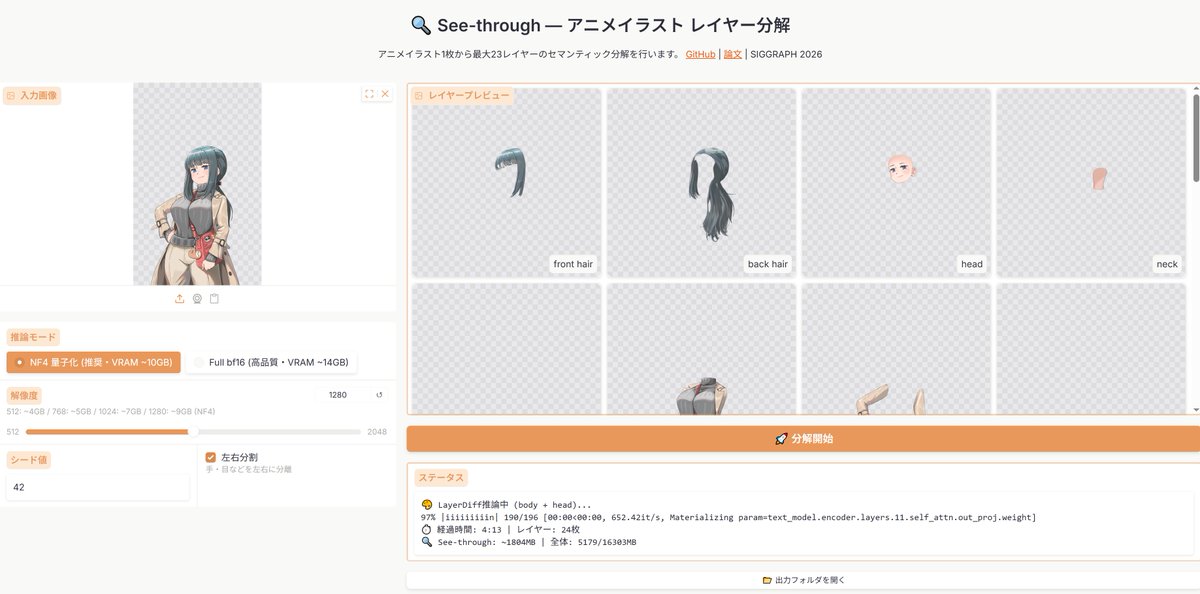Click the layer preview gallery scrollbar
Screen dimensions: 1200x594
tap(1195, 138)
